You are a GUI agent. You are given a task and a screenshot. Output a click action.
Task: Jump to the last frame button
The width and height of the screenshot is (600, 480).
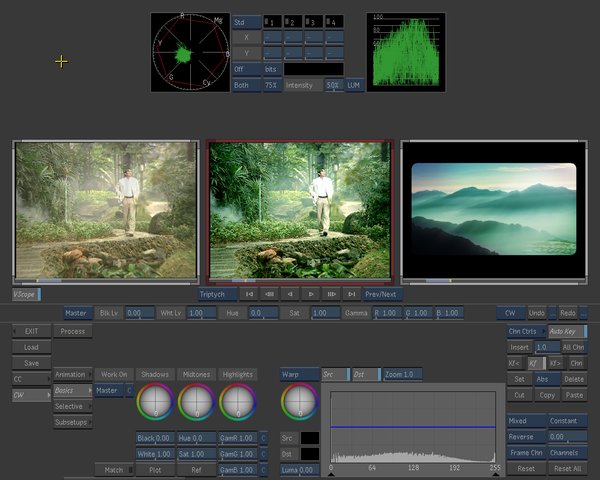(x=351, y=294)
